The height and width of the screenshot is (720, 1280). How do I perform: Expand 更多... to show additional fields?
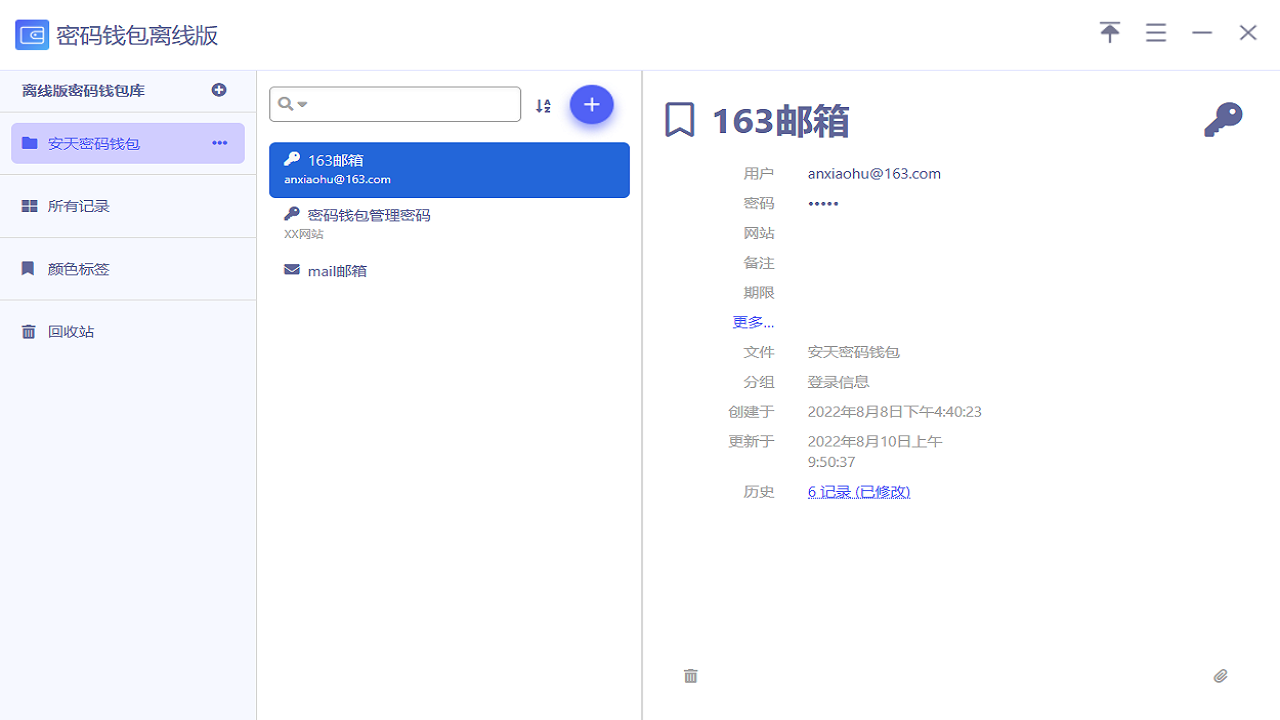tap(752, 321)
